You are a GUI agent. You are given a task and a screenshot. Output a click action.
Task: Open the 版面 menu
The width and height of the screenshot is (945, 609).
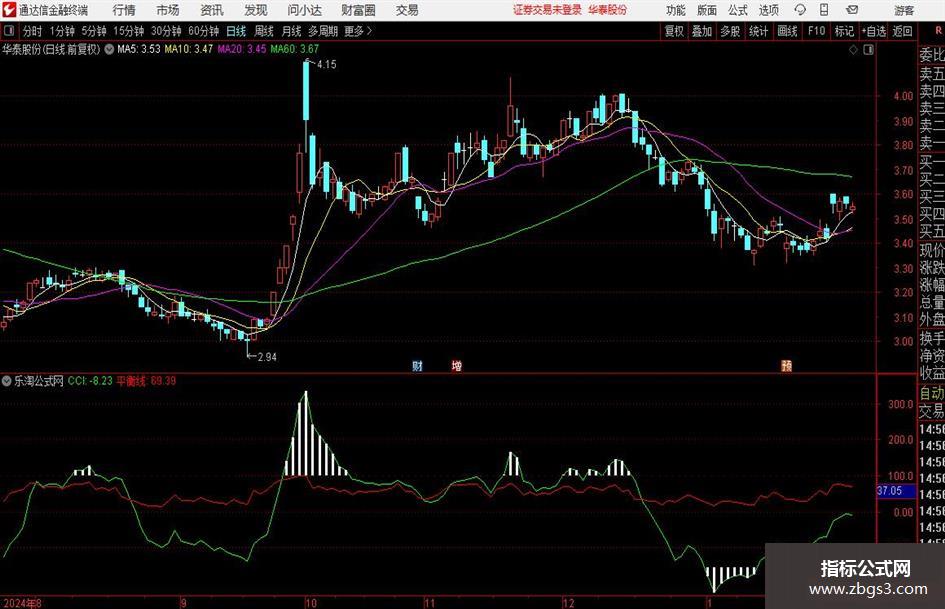(x=706, y=10)
